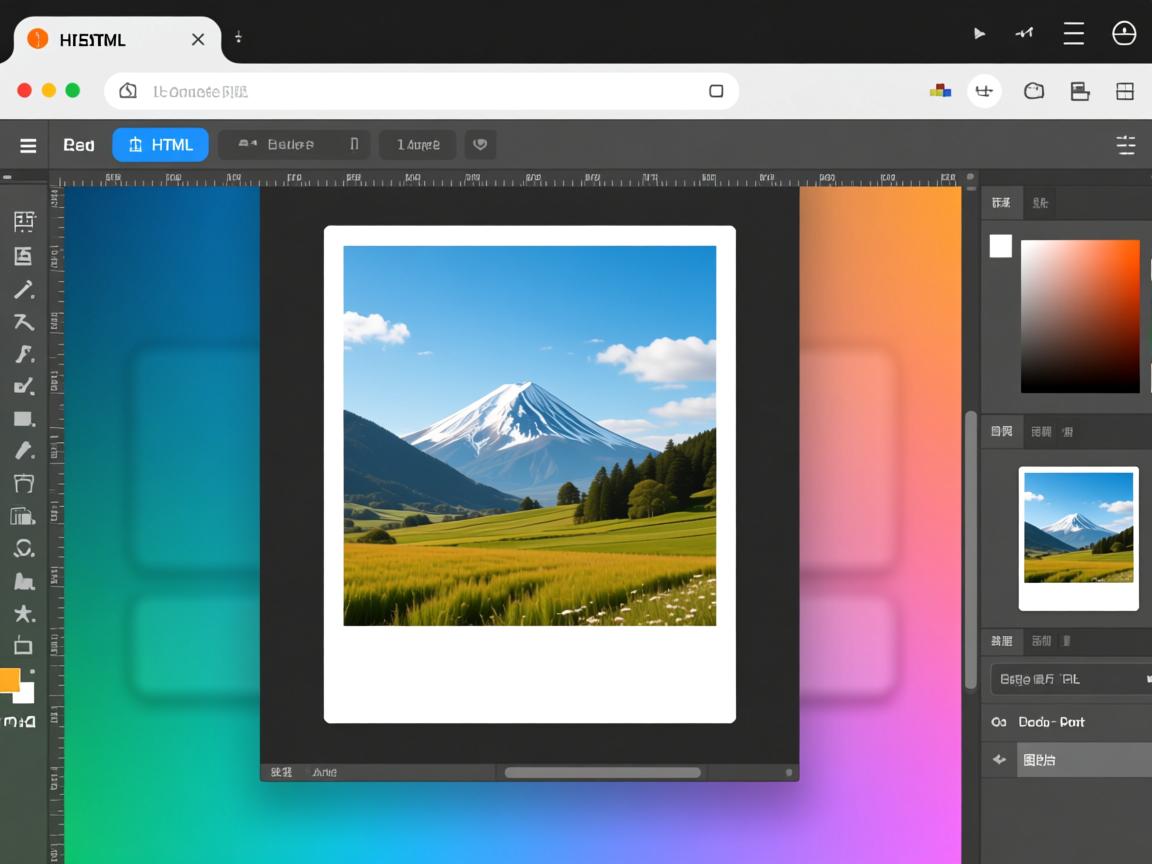
Task: Click the orange foreground color swatch
Action: coord(10,680)
